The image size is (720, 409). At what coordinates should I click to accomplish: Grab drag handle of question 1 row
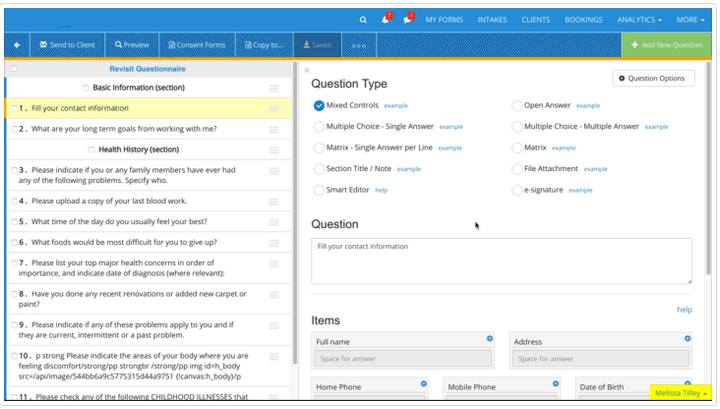coord(274,109)
